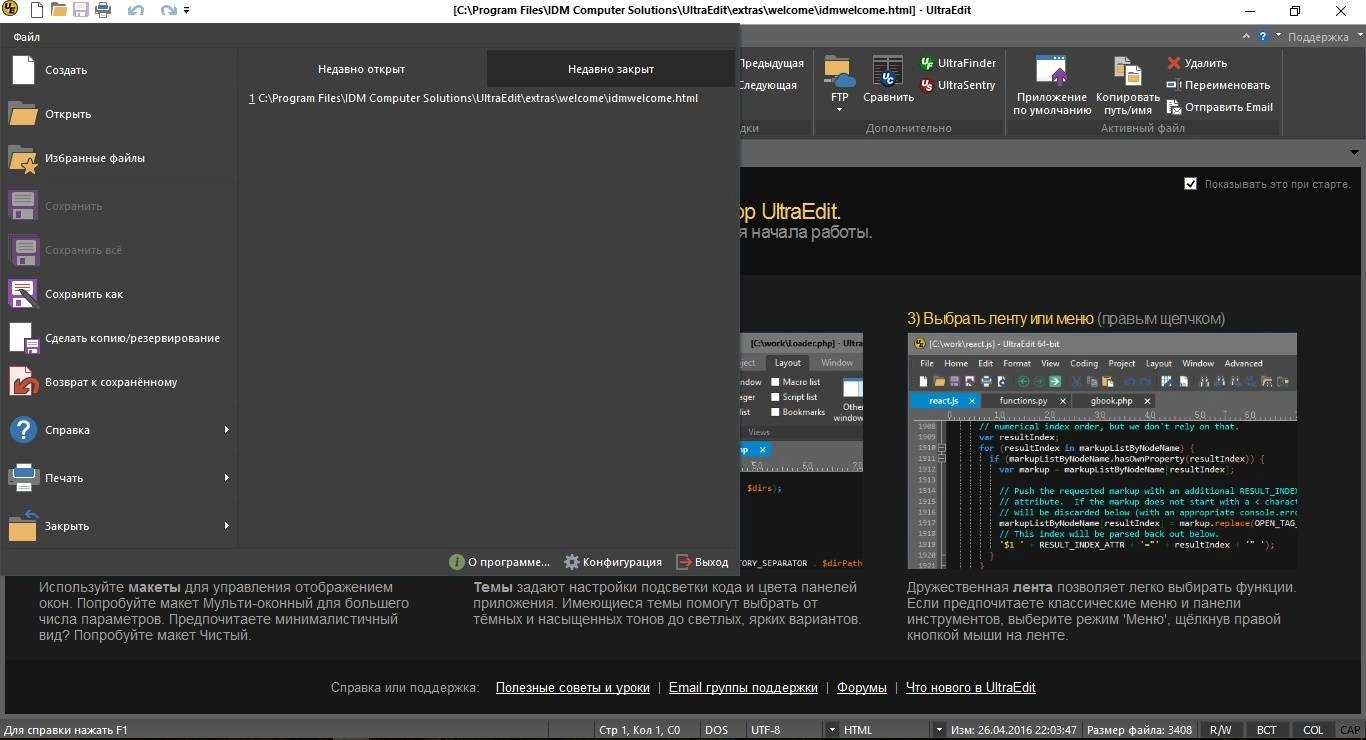Screen dimensions: 1366x740
Task: Open quick access toolbar customize arrow
Action: click(x=187, y=11)
